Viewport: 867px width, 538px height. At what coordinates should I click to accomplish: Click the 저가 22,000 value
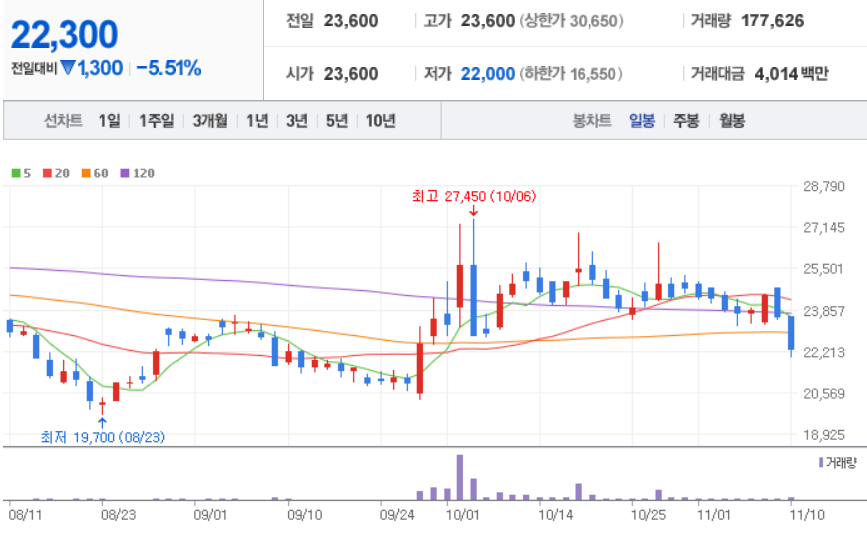tap(488, 74)
